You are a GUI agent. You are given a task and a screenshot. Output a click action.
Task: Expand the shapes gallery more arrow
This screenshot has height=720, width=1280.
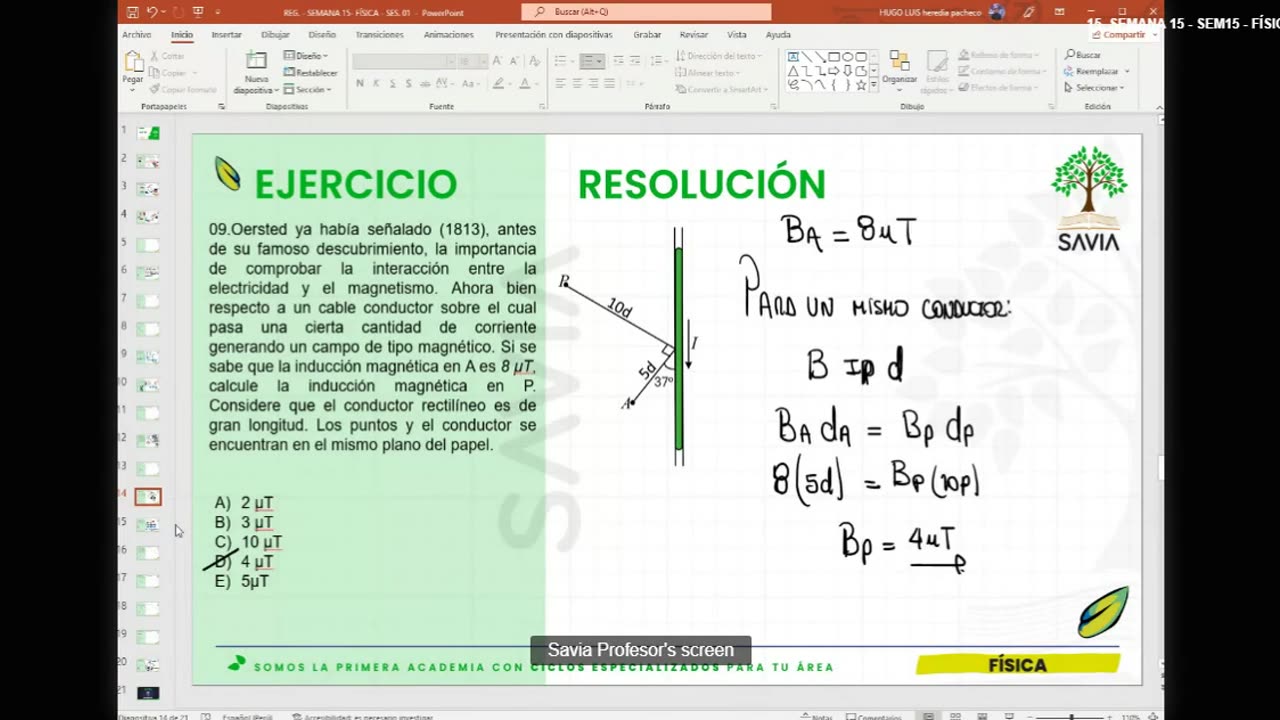874,86
